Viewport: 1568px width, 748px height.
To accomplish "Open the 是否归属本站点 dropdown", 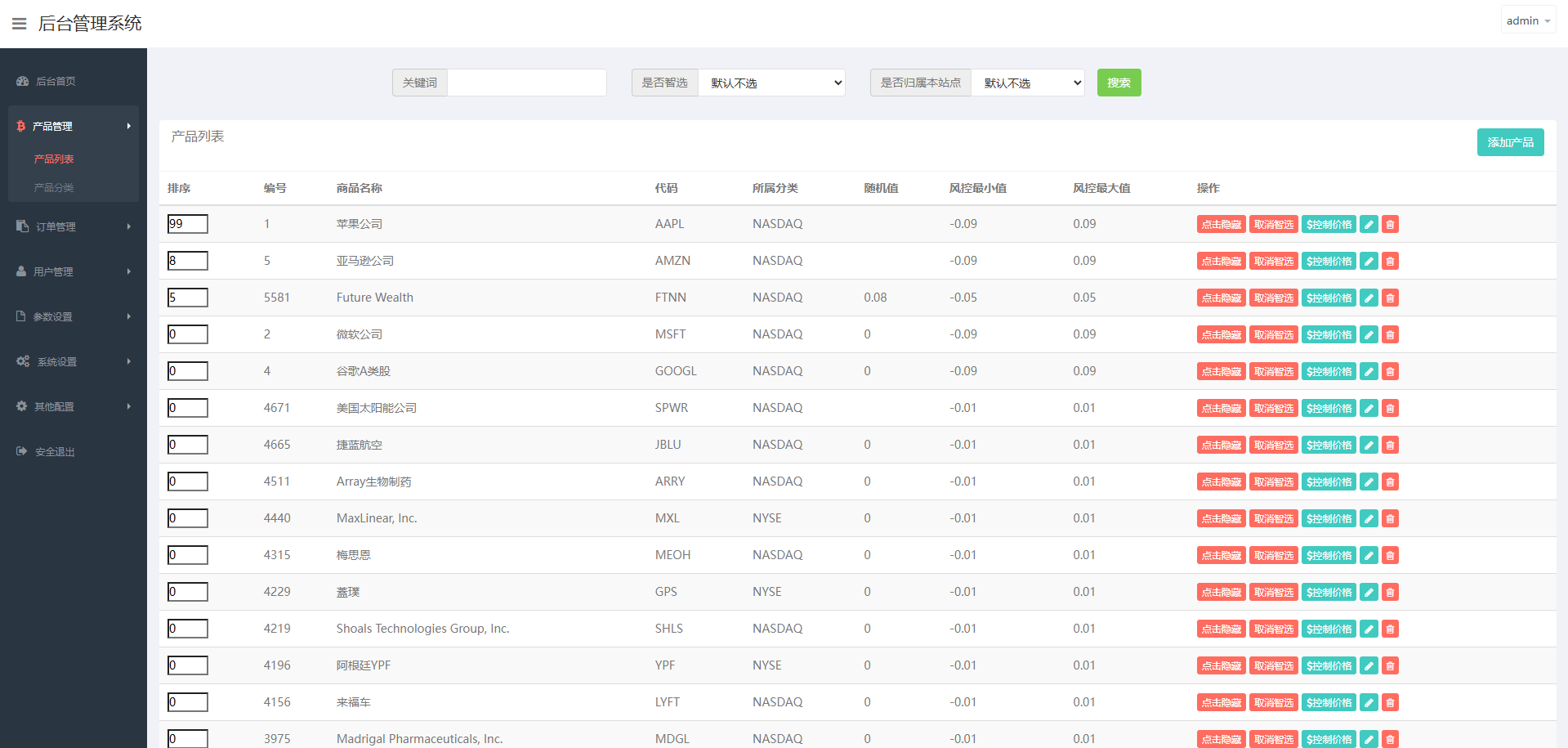I will 1027,83.
